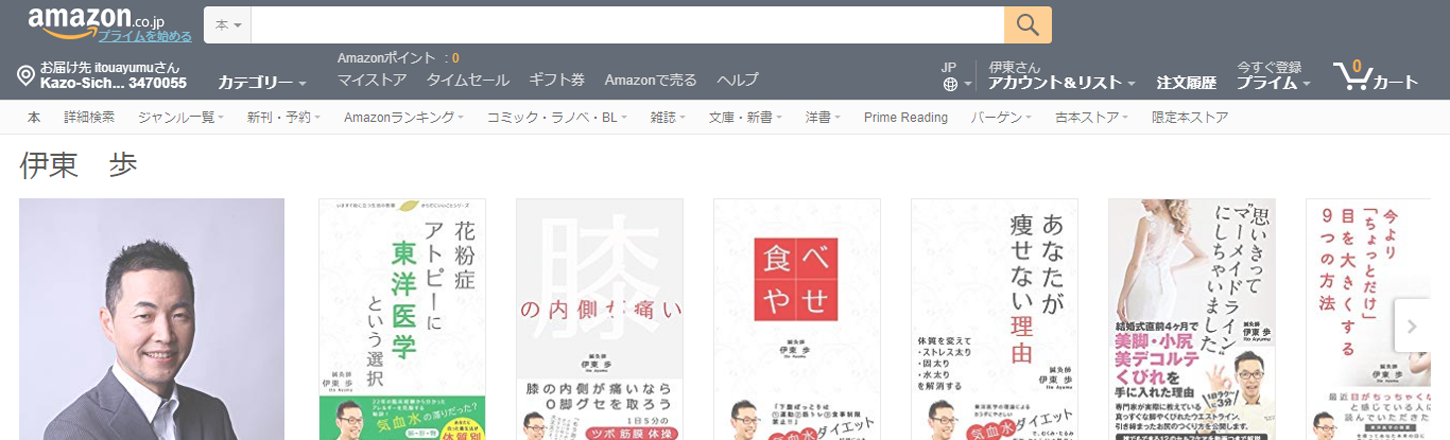Expand the バーゲン submenu
The height and width of the screenshot is (440, 1450).
click(x=1001, y=117)
